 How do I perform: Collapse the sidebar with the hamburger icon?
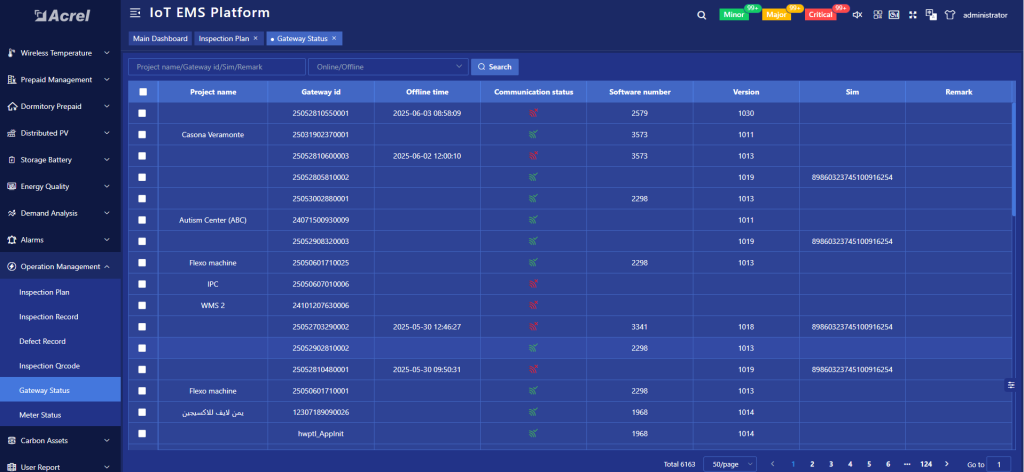(135, 12)
